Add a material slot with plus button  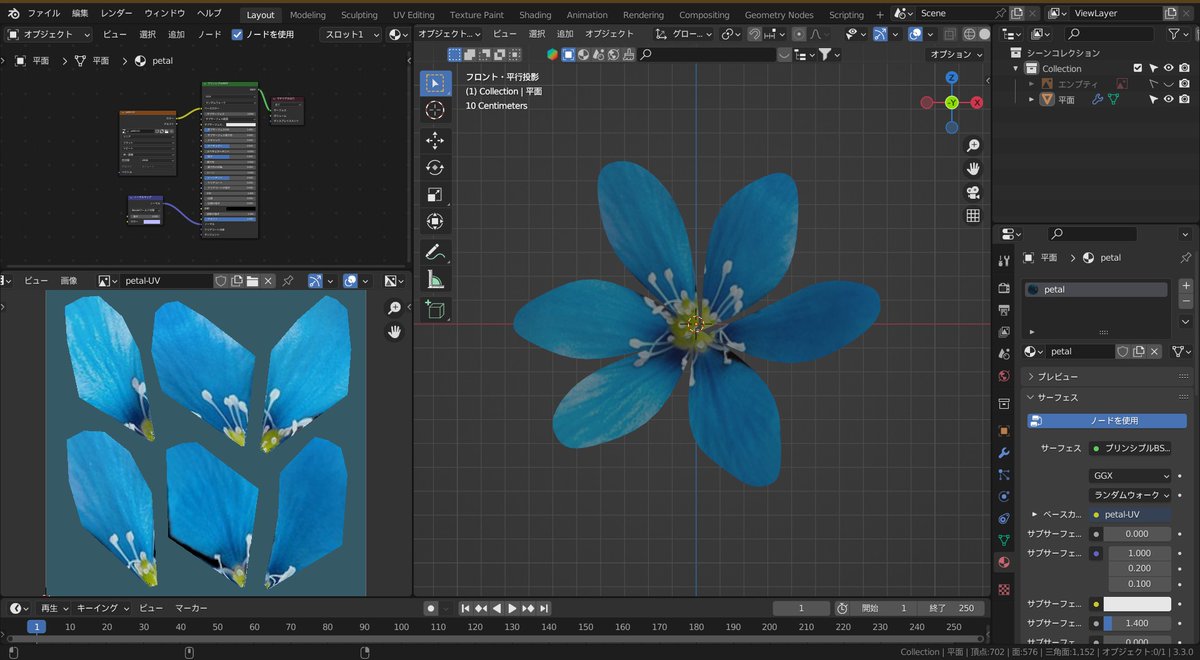[1185, 286]
